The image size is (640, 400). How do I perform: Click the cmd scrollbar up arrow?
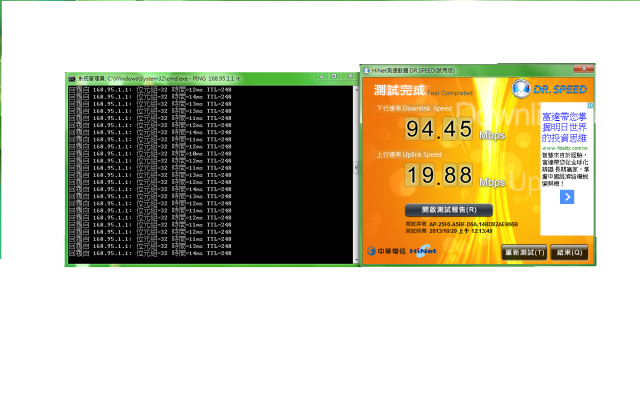(x=356, y=89)
